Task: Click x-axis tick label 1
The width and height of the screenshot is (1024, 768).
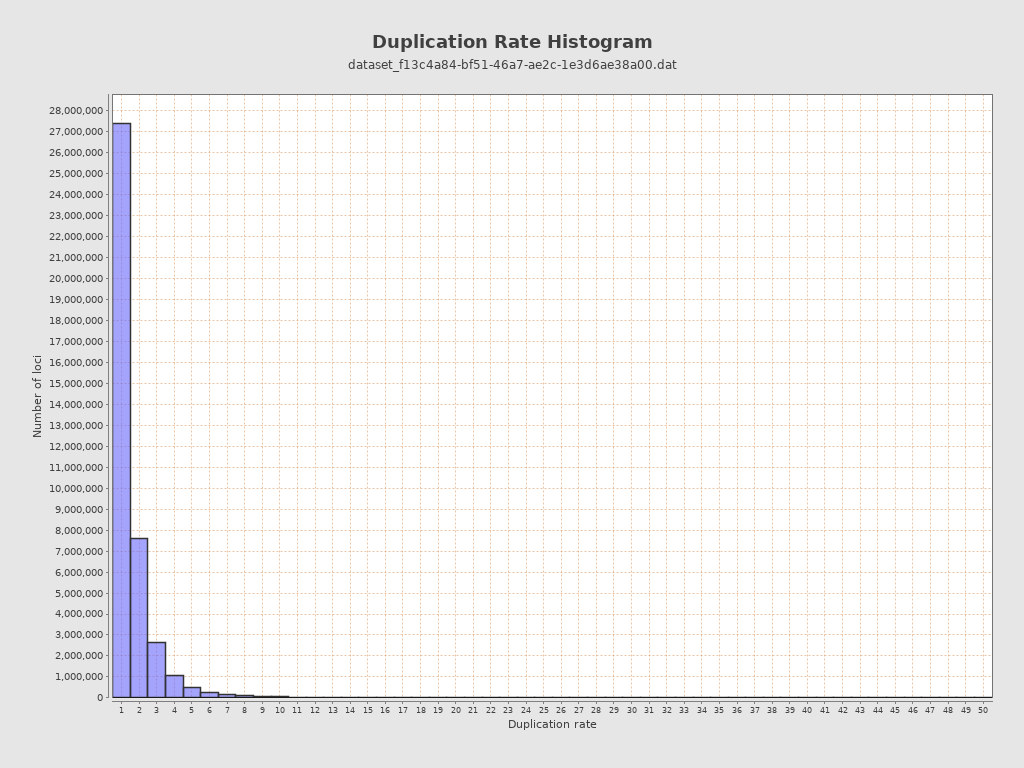Action: click(x=121, y=710)
